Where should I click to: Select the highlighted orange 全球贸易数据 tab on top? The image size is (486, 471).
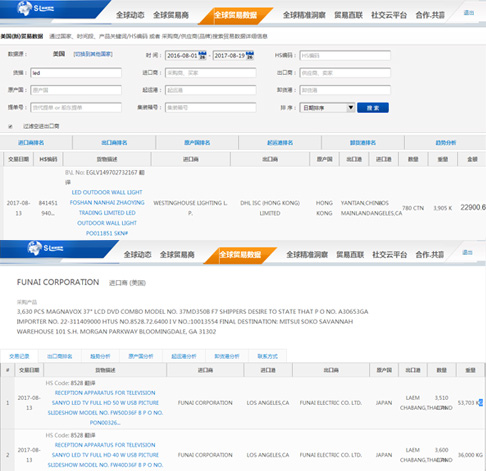click(x=235, y=15)
